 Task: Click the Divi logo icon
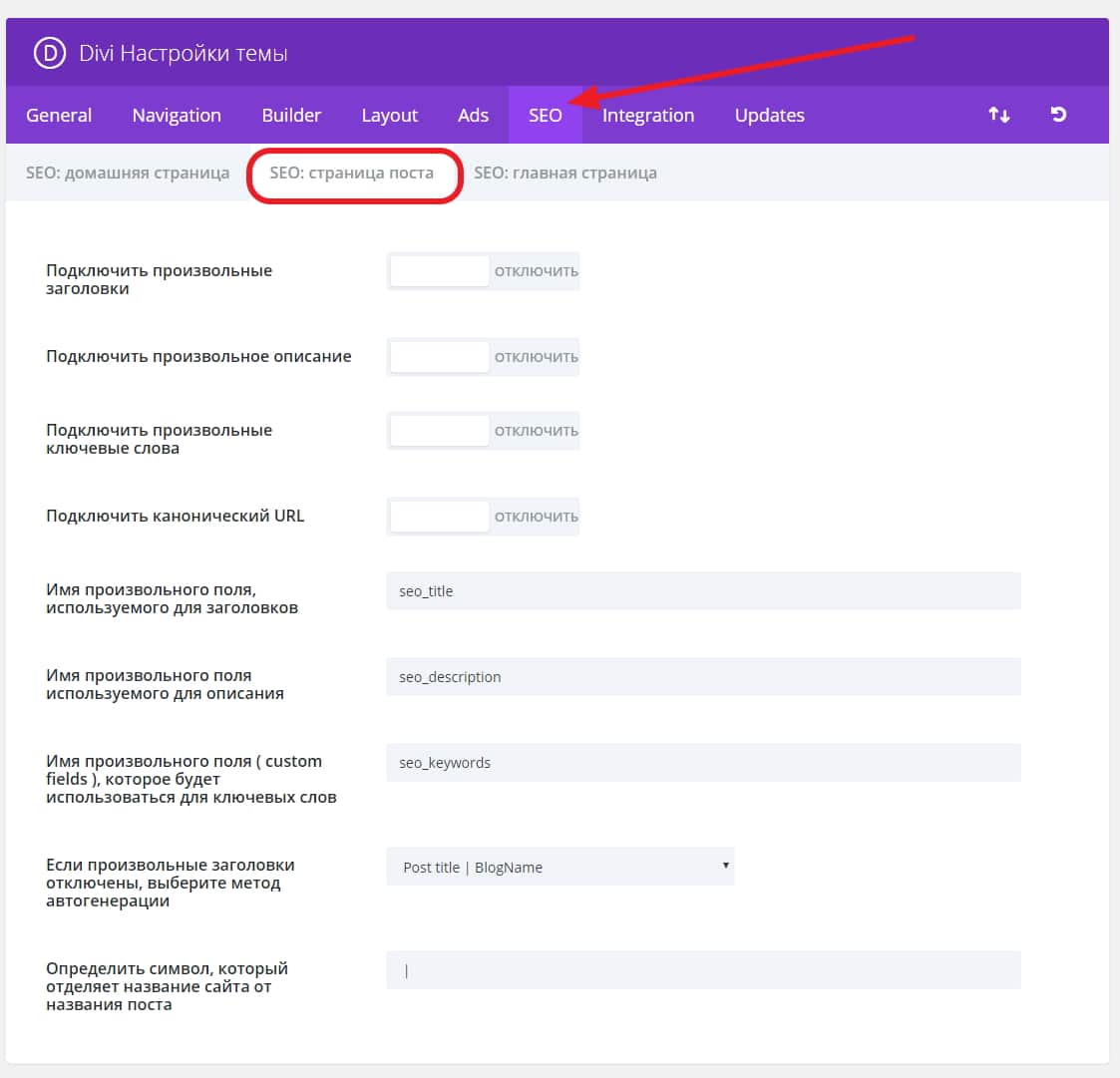click(x=49, y=53)
